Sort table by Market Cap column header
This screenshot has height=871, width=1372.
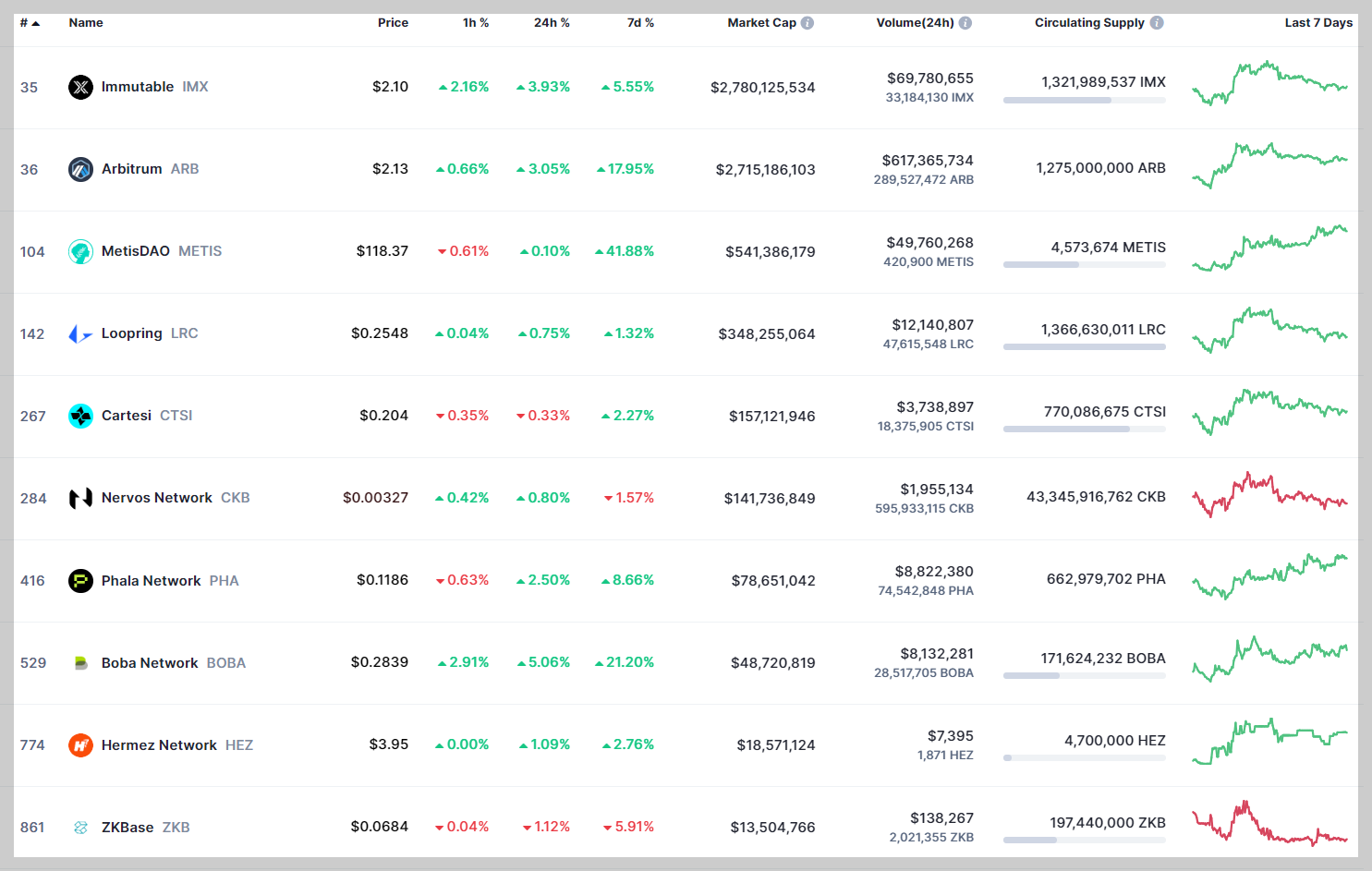pyautogui.click(x=761, y=22)
